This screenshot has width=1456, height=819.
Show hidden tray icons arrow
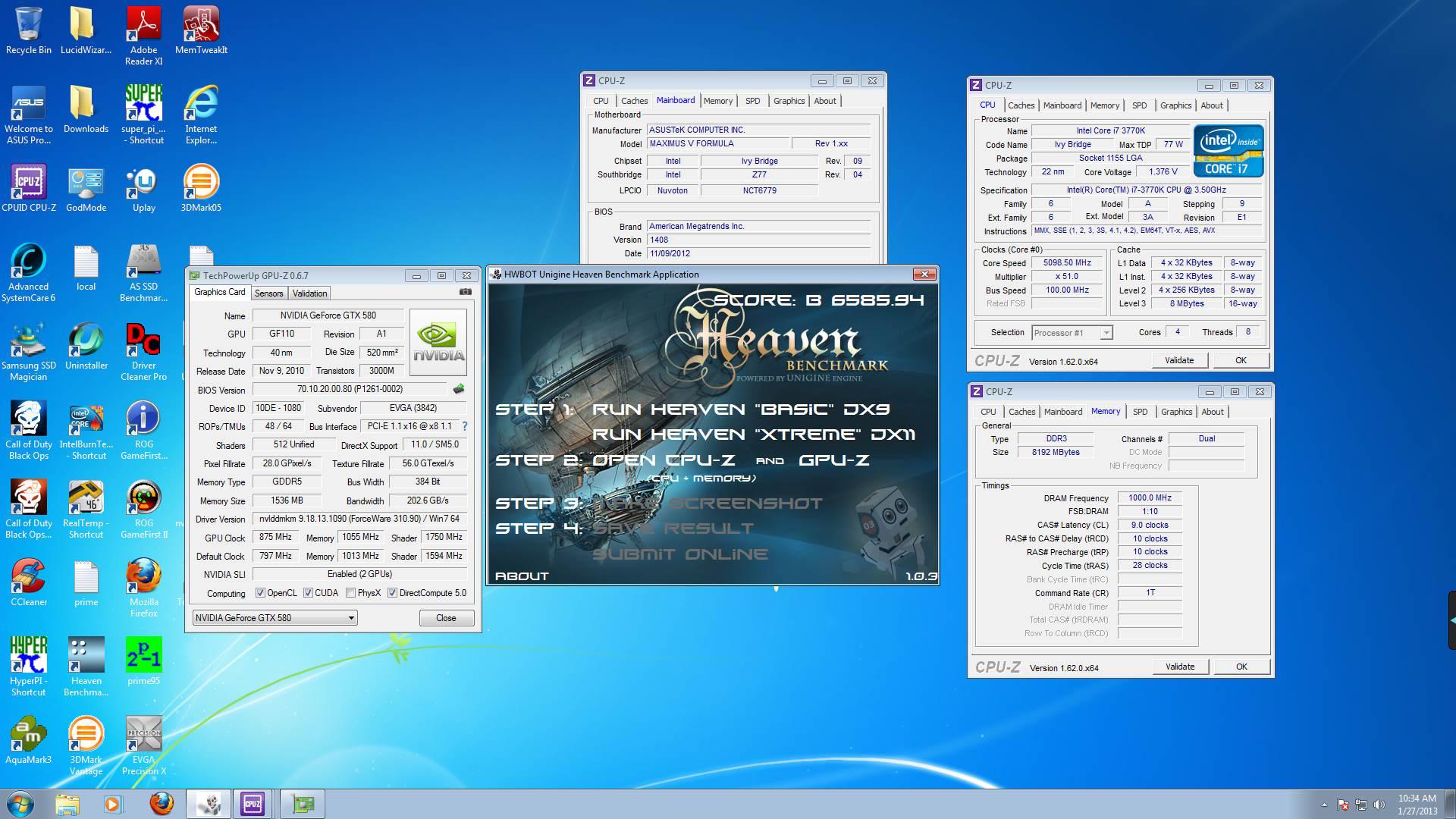(1324, 805)
